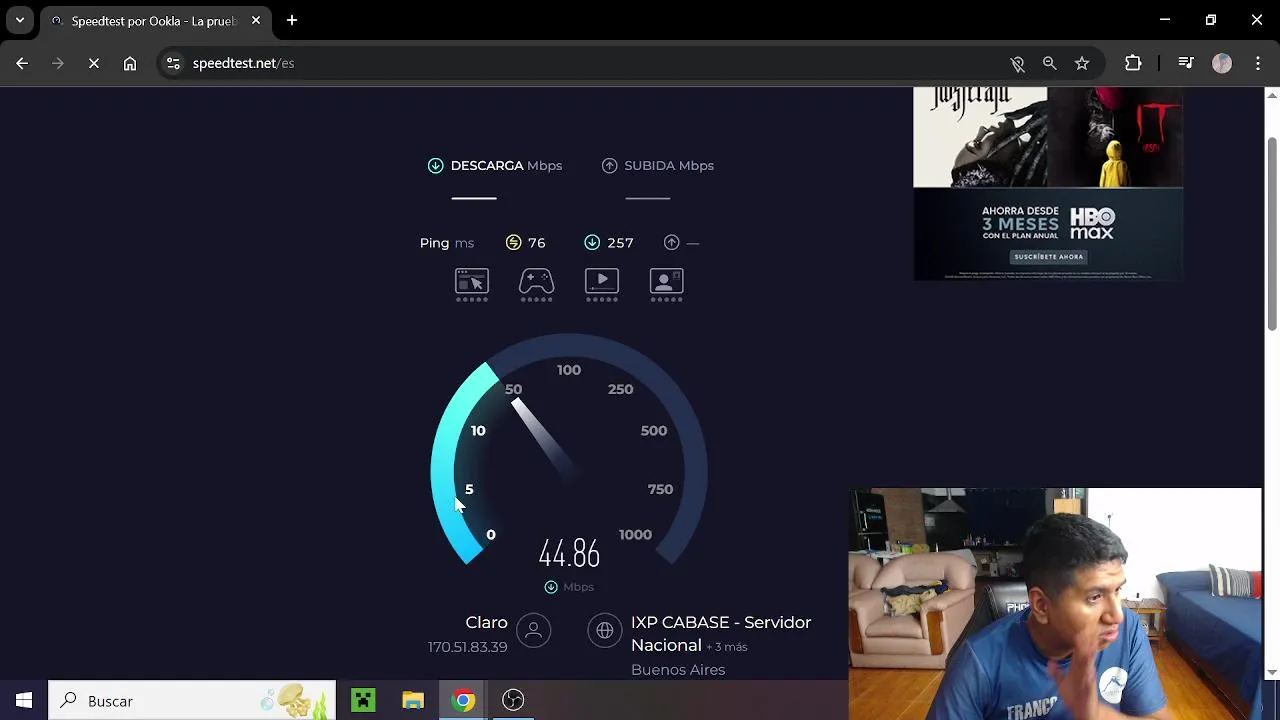The image size is (1280, 720).
Task: Open the media control toolbar icon
Action: (1186, 63)
